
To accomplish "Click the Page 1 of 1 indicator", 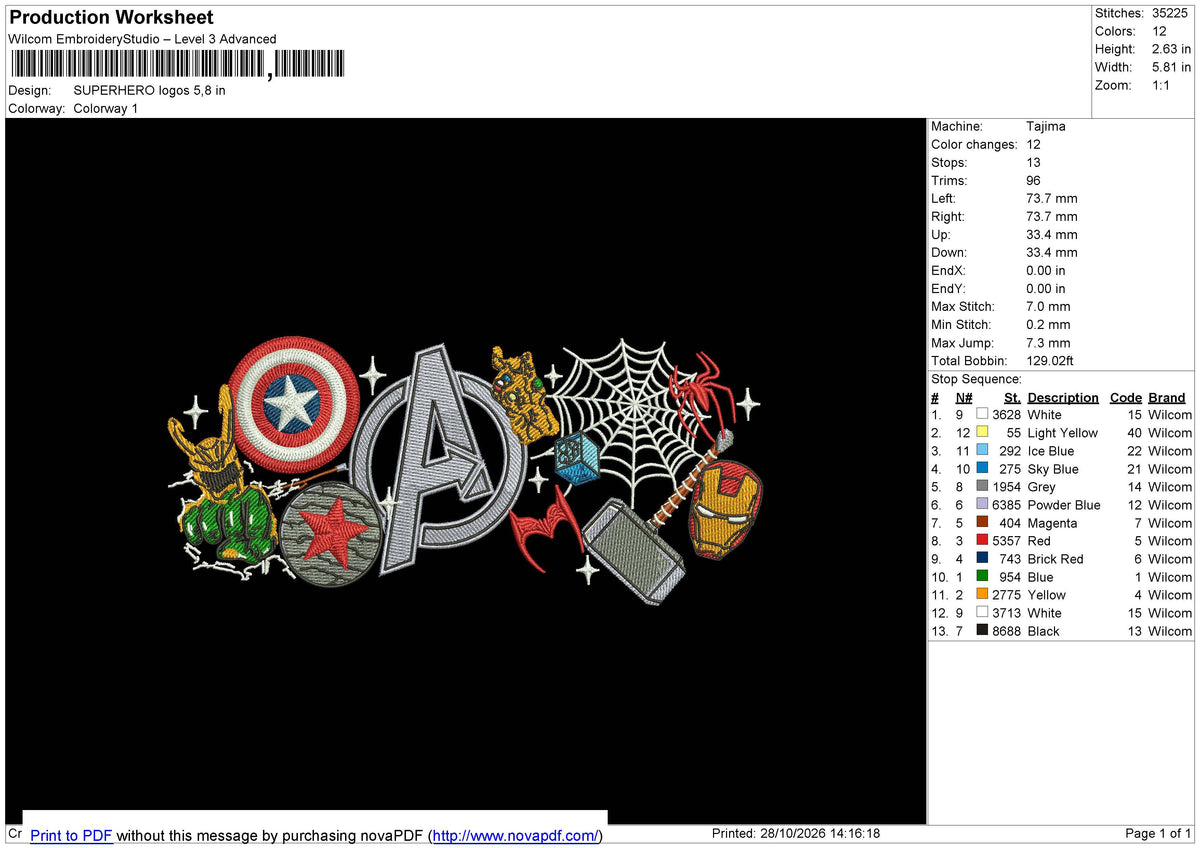I will click(x=1158, y=833).
